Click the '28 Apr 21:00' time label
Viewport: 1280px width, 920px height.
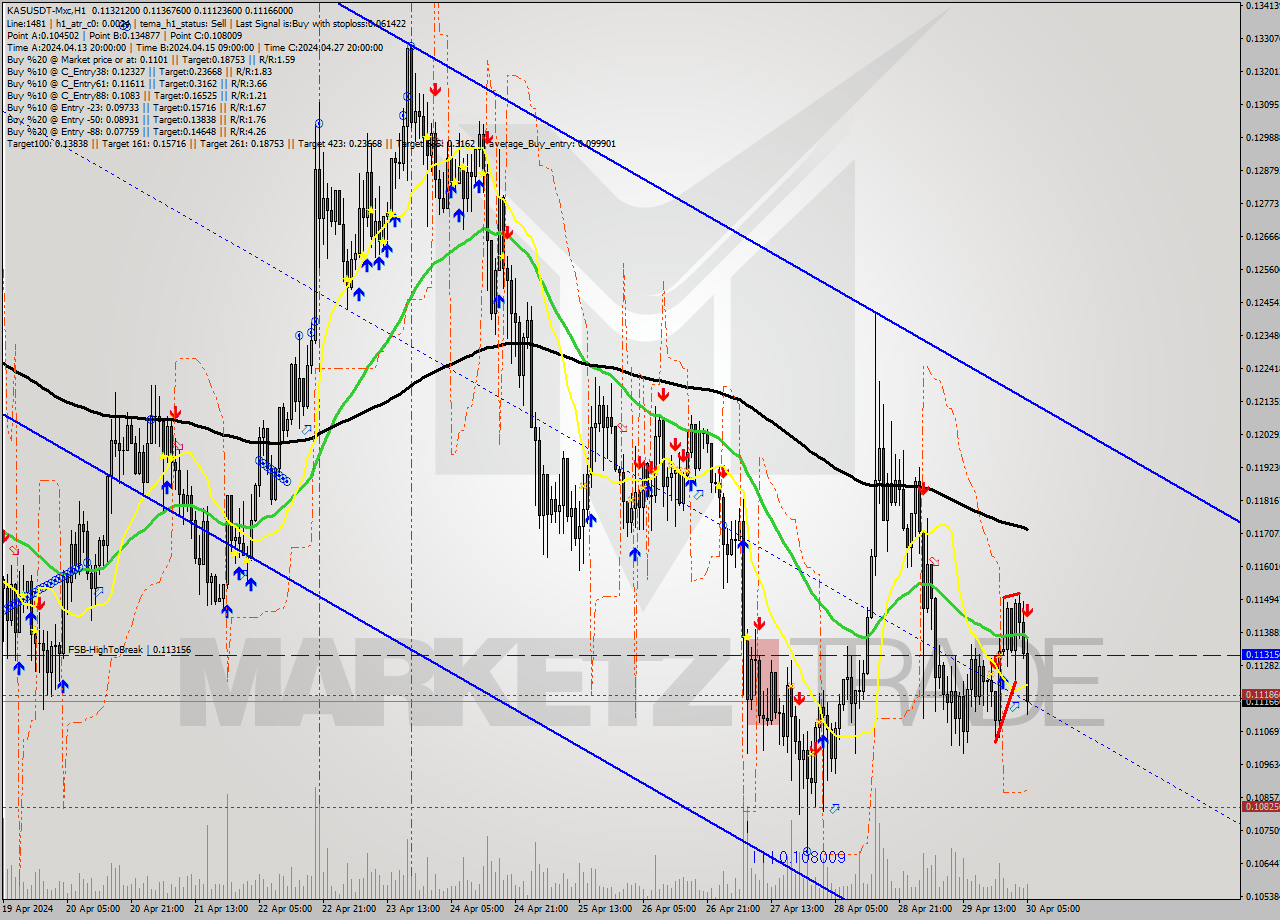coord(926,909)
